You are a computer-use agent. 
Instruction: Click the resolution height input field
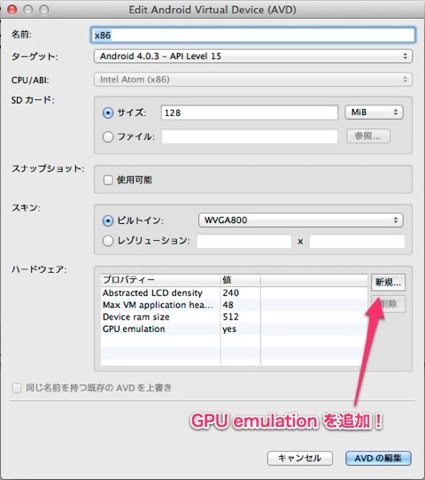tap(357, 241)
